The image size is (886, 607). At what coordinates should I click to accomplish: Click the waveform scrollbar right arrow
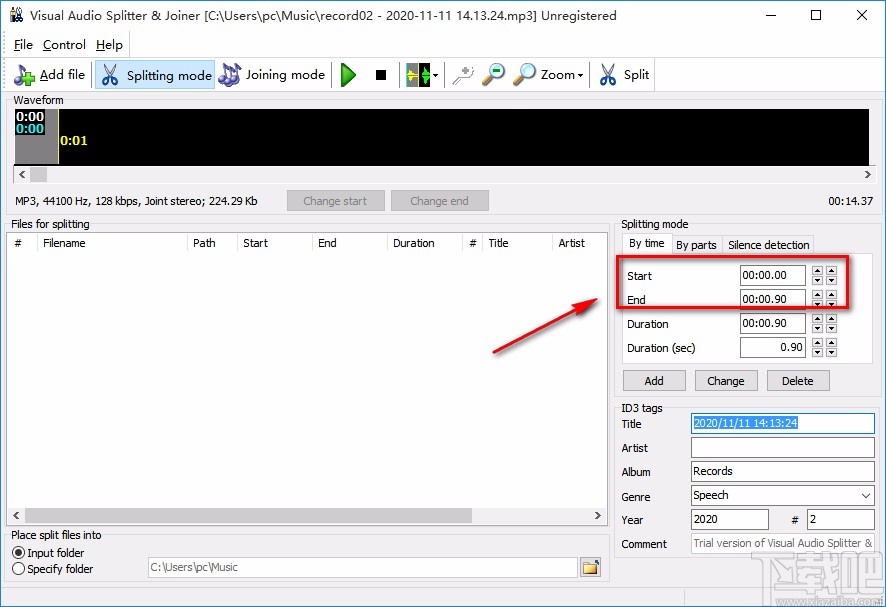(867, 175)
